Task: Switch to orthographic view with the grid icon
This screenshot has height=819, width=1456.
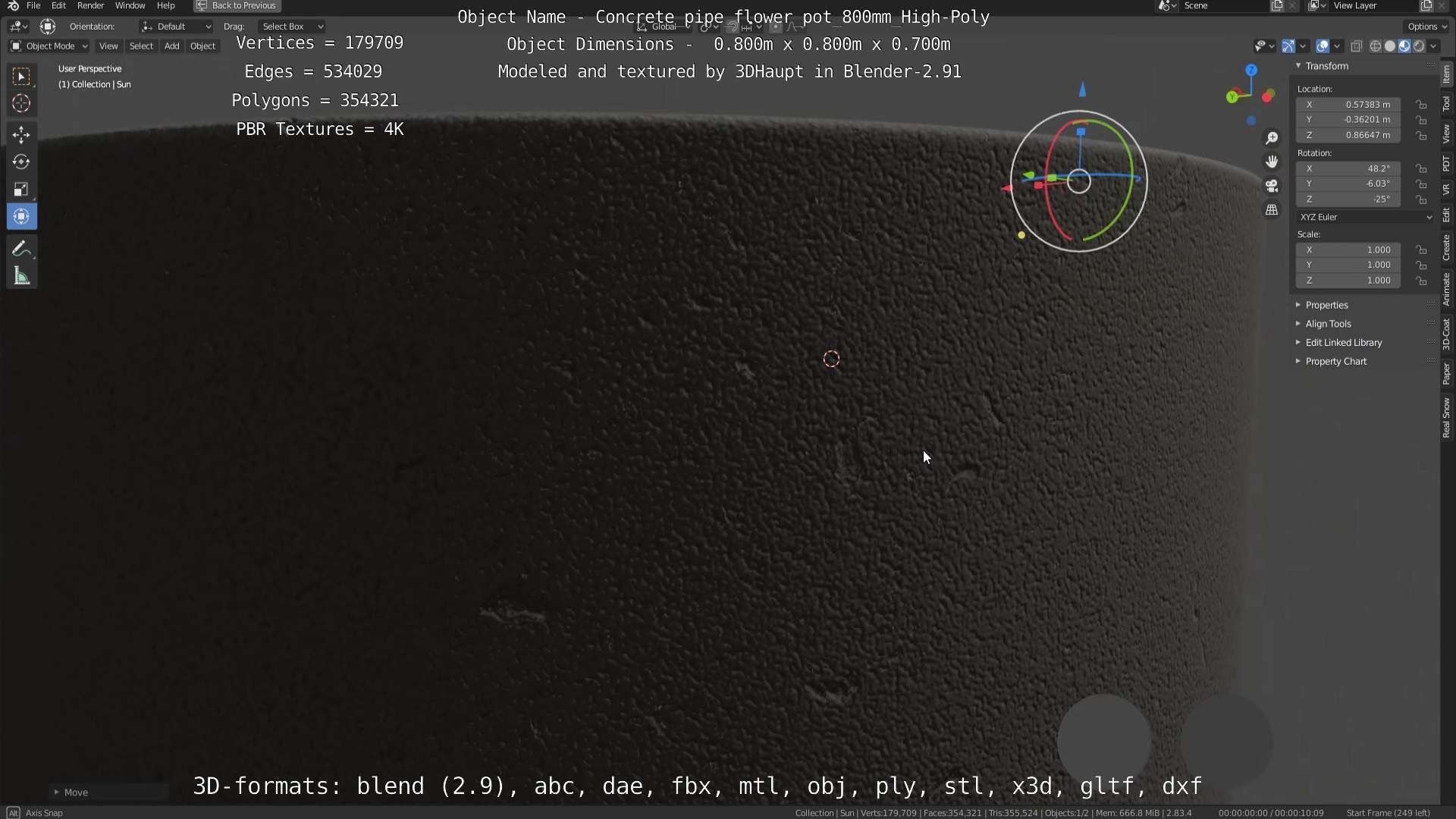Action: [x=1272, y=210]
